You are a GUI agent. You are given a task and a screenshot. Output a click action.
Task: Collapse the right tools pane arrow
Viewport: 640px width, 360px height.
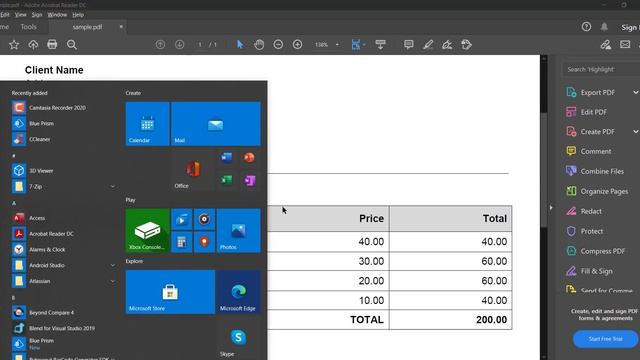click(x=551, y=208)
